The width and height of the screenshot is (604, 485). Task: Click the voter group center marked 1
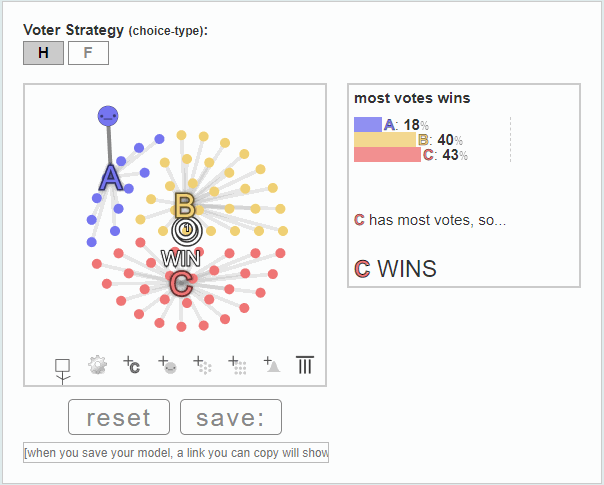pos(186,230)
